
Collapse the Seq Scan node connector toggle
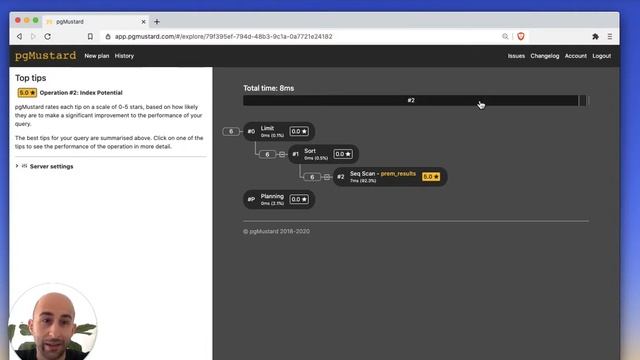pos(327,177)
